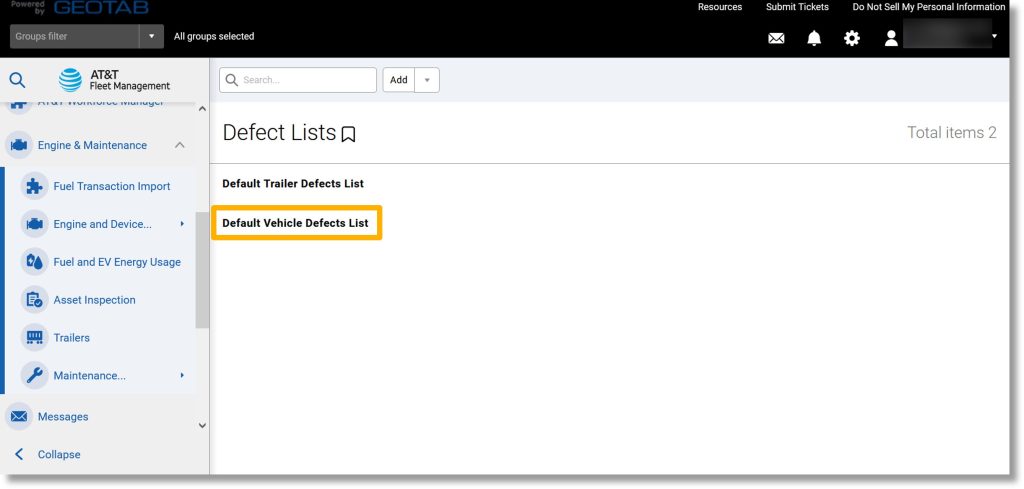
Task: Click the AT&T Fleet Management logo
Action: [114, 80]
